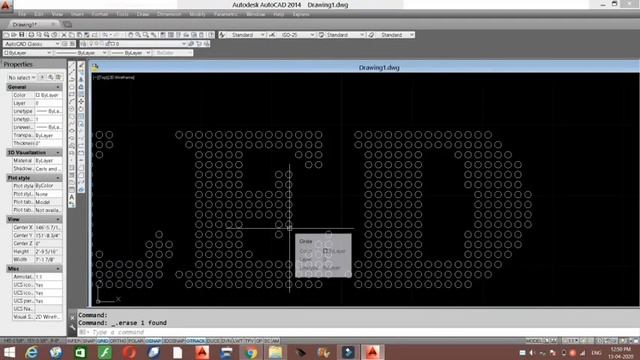Open the ISO-25 dimension style dropdown

pos(312,35)
